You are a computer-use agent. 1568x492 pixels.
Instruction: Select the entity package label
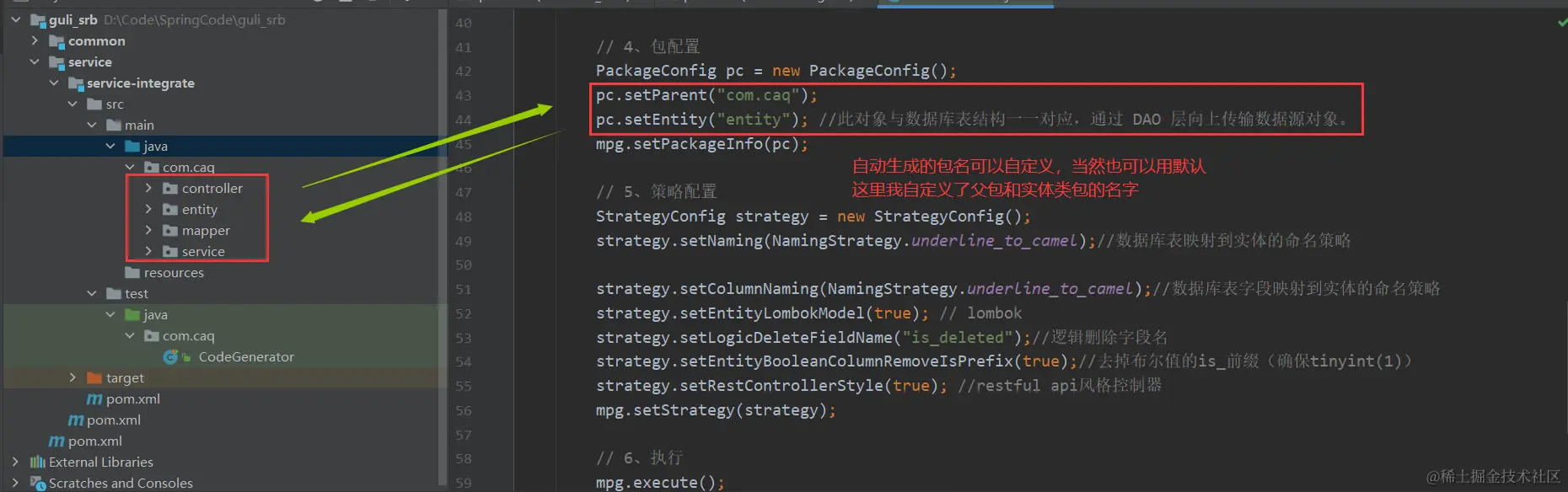coord(200,210)
